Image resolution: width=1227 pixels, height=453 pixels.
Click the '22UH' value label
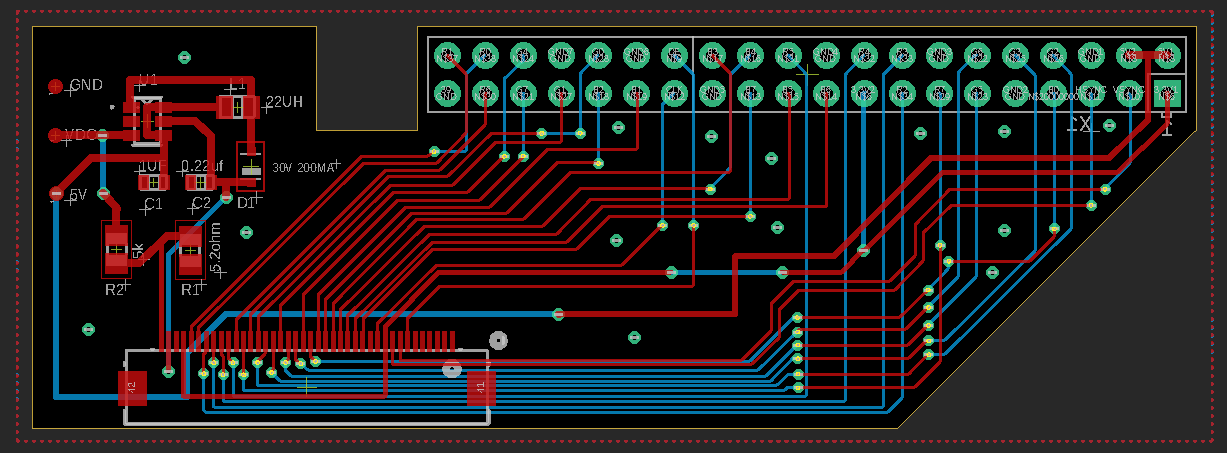(284, 101)
